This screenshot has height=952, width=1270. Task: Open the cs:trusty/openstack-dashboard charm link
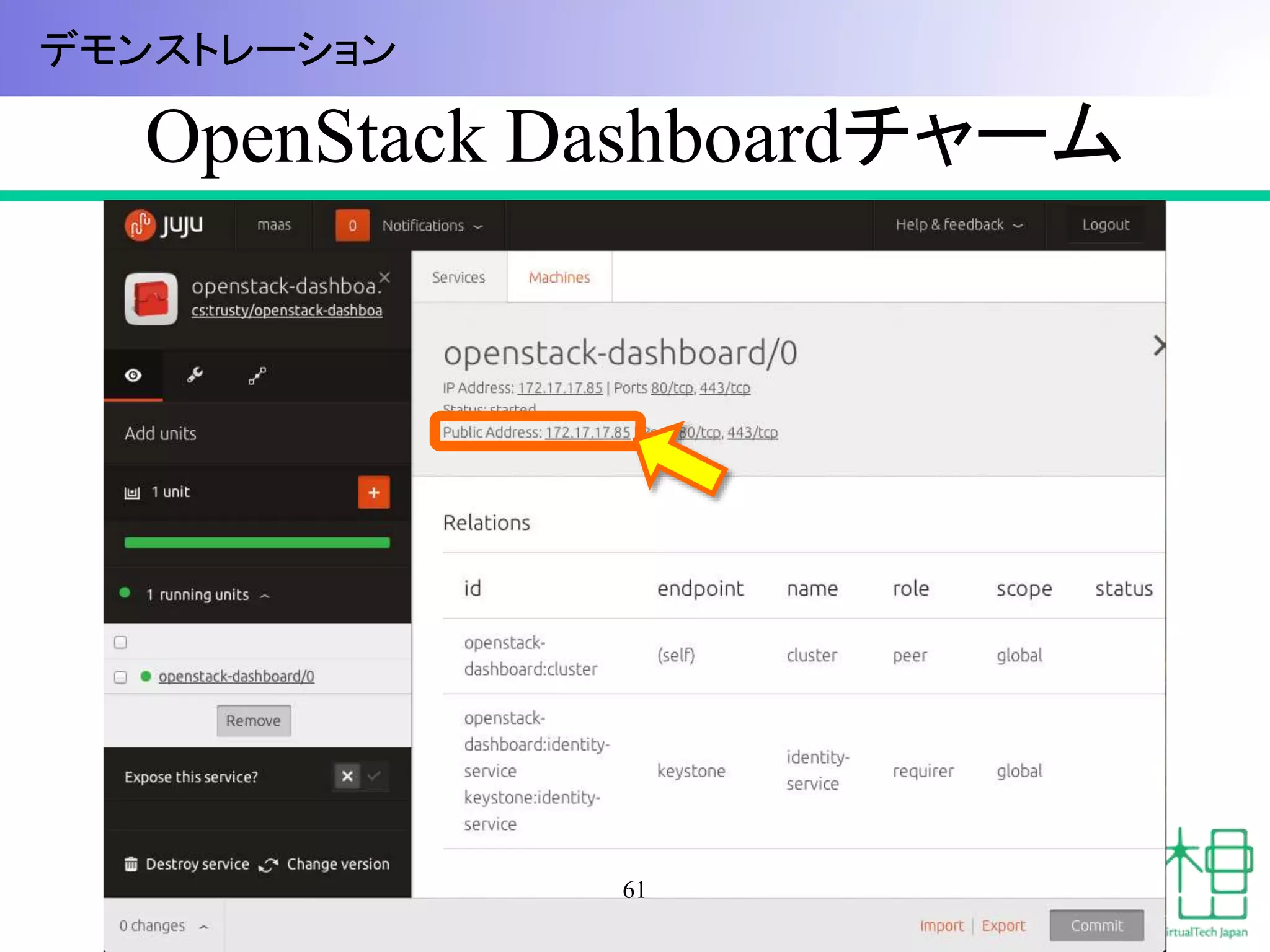point(286,310)
